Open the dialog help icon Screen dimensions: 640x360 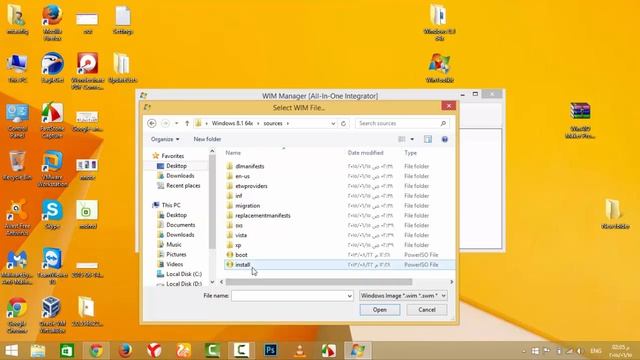[444, 139]
